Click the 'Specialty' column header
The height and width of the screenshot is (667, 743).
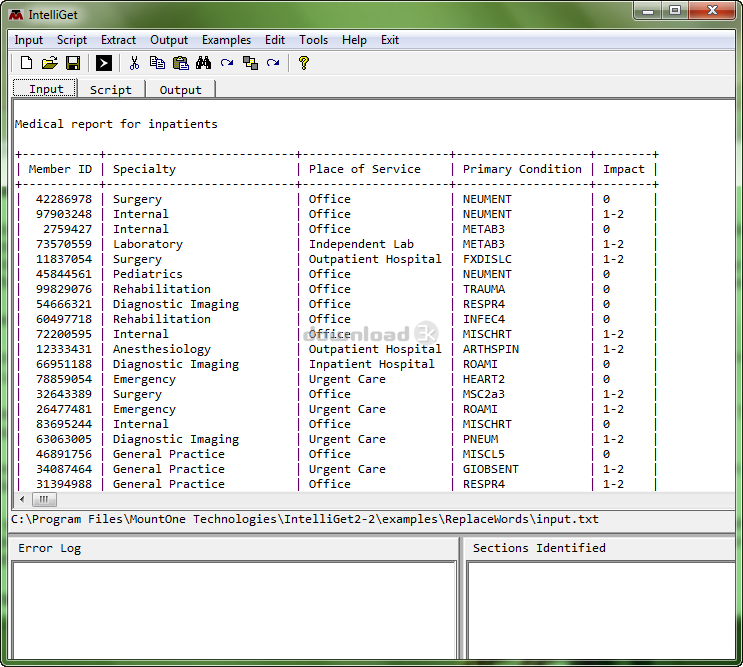[144, 169]
